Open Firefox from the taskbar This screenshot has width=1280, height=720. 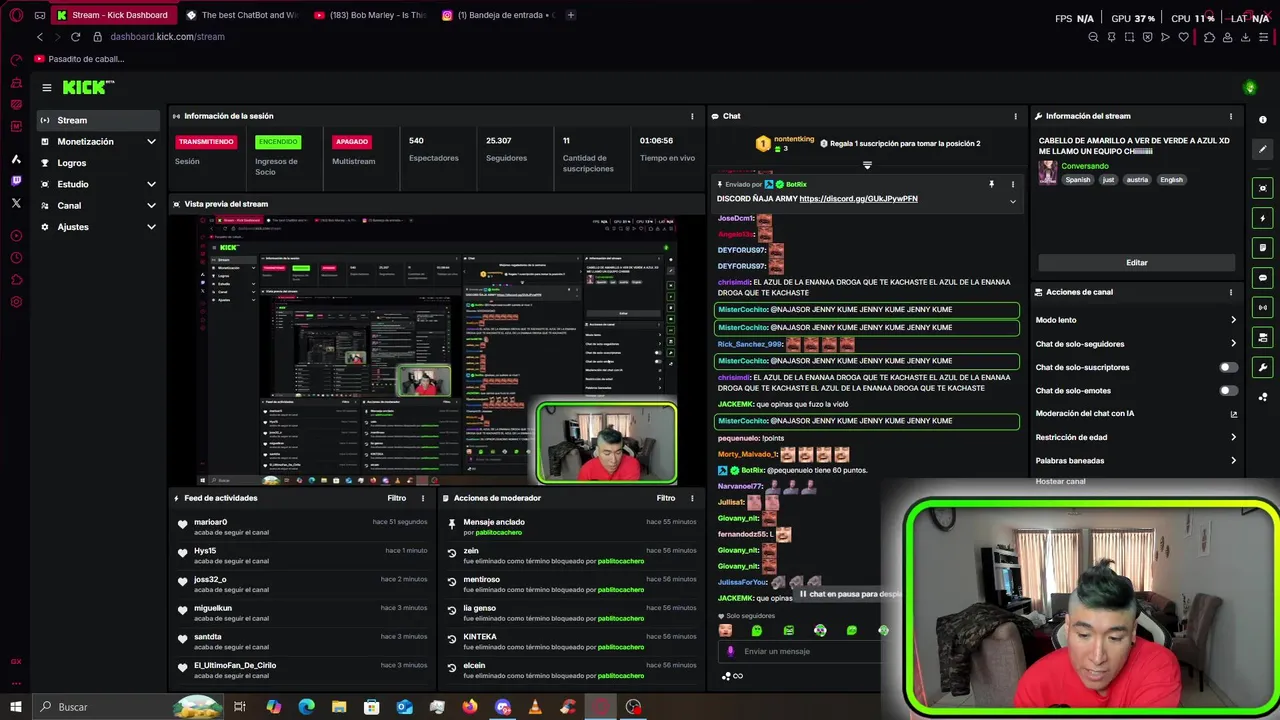point(470,707)
